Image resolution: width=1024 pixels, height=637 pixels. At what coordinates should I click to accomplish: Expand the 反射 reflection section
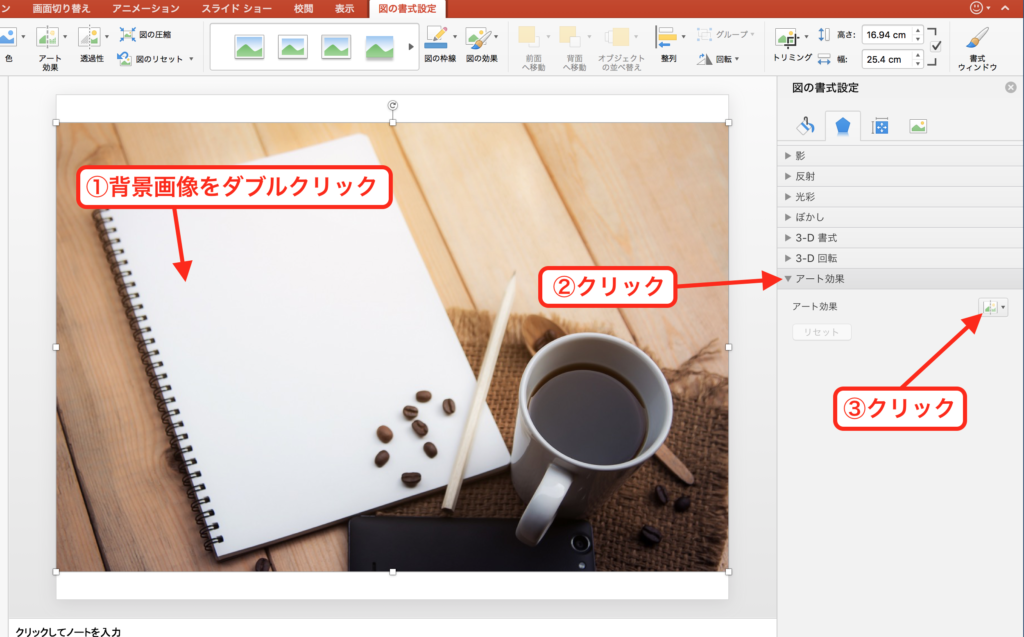(x=804, y=176)
